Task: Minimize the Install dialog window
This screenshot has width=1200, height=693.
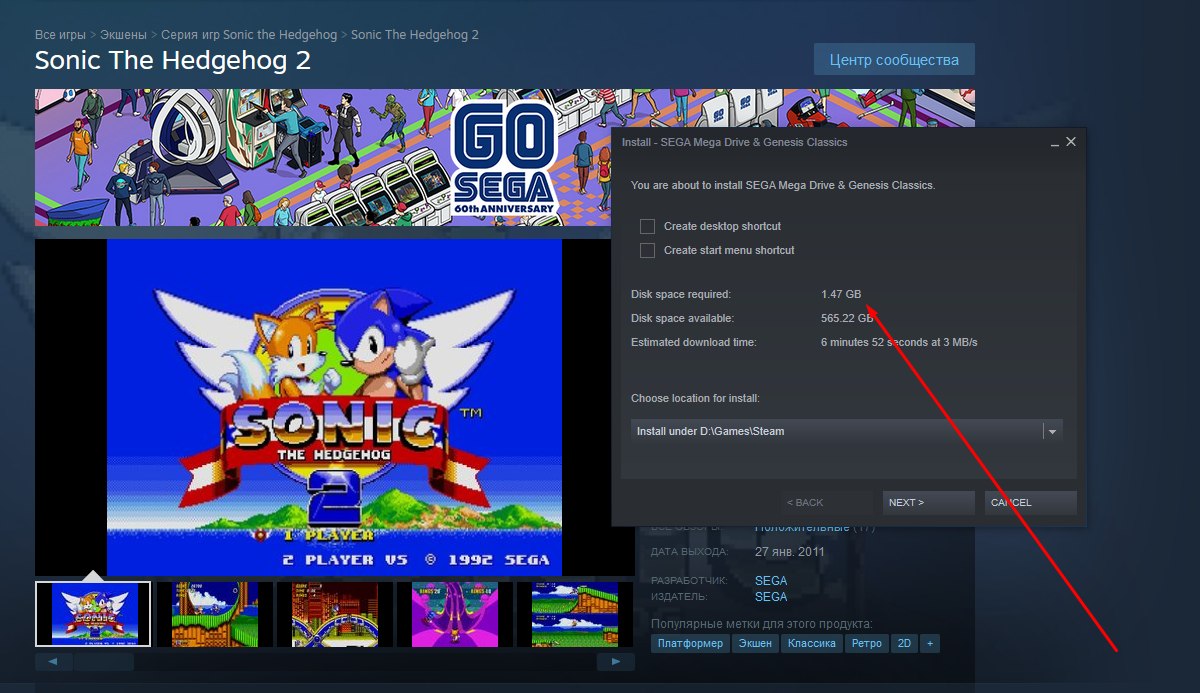Action: pos(1055,144)
